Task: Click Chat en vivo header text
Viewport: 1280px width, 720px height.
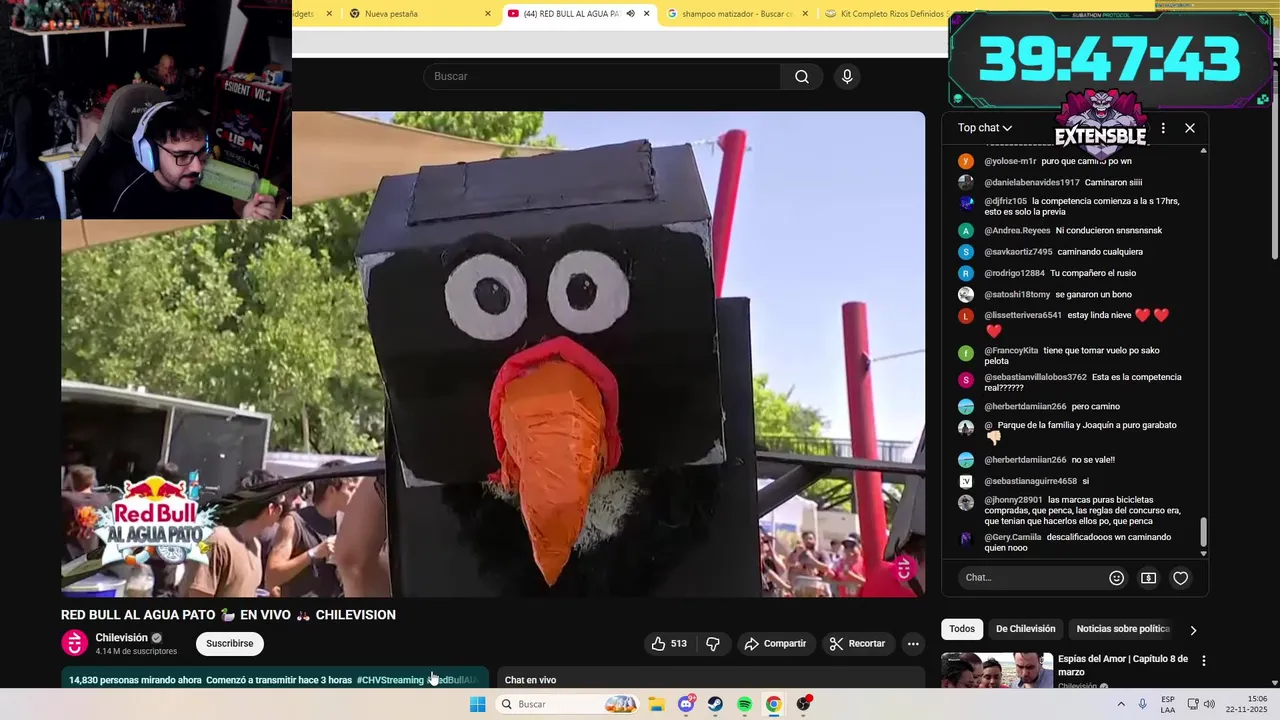Action: tap(530, 680)
